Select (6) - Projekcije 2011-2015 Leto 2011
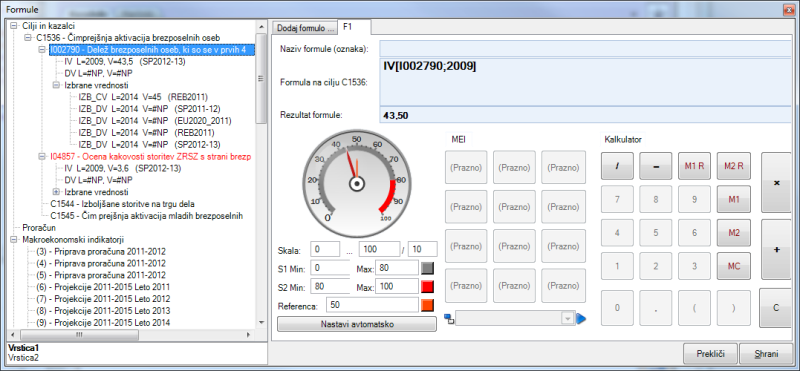The image size is (800, 371). pos(103,287)
